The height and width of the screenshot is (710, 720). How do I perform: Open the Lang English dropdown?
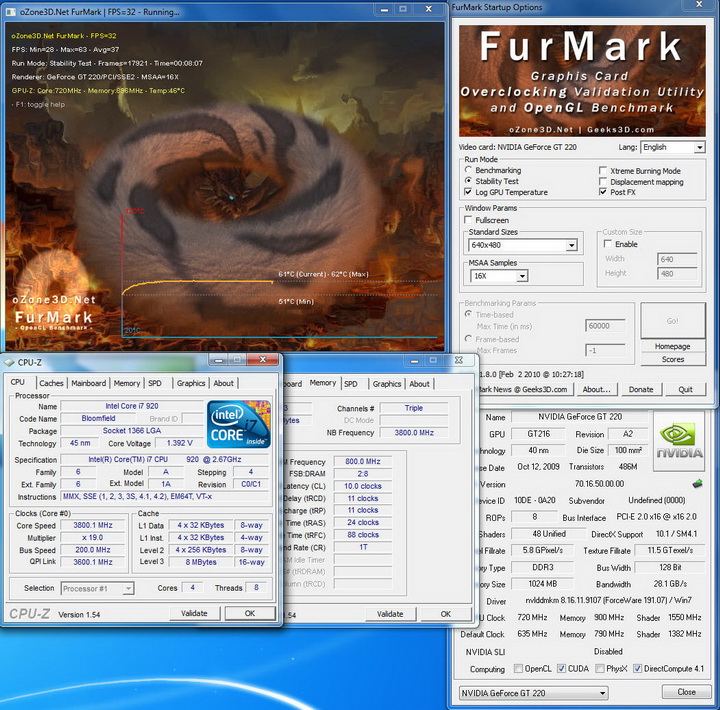pyautogui.click(x=673, y=147)
